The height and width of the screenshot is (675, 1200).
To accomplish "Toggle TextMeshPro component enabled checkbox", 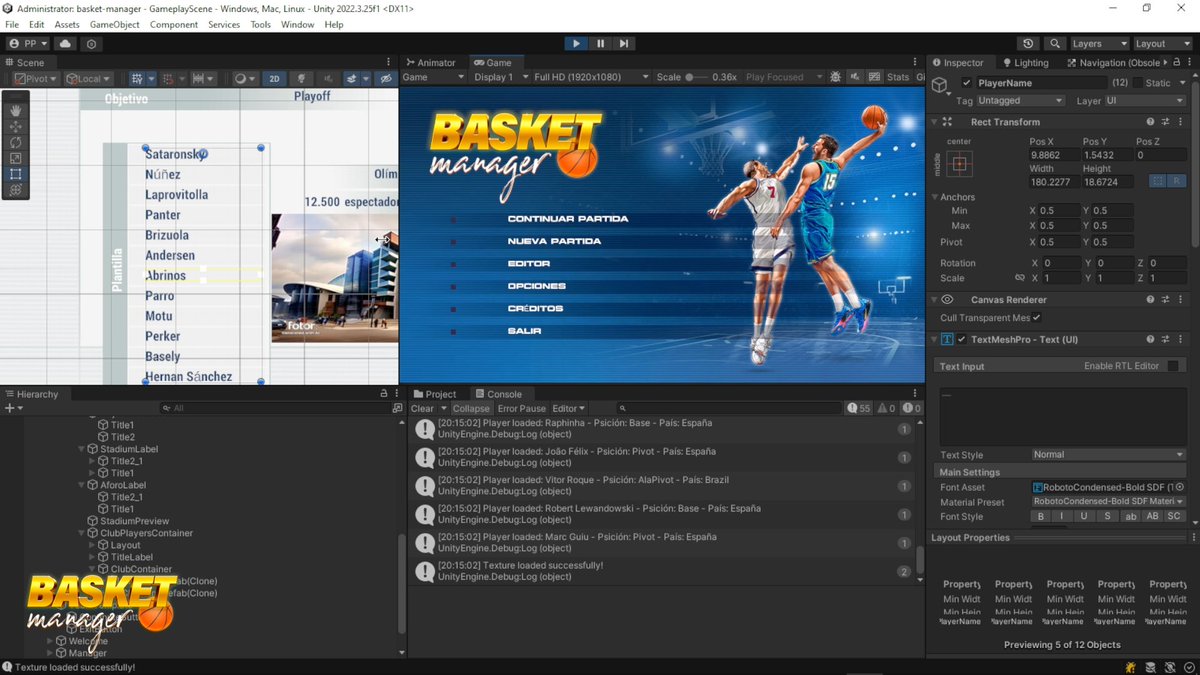I will pyautogui.click(x=962, y=340).
